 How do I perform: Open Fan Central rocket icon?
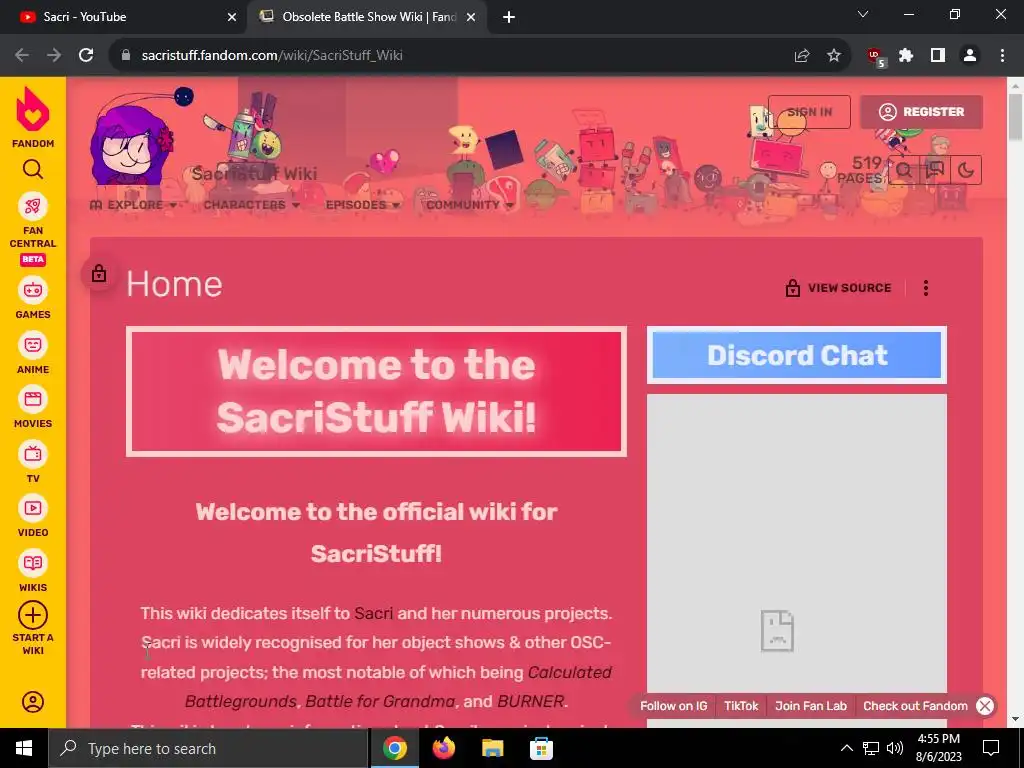pyautogui.click(x=33, y=207)
